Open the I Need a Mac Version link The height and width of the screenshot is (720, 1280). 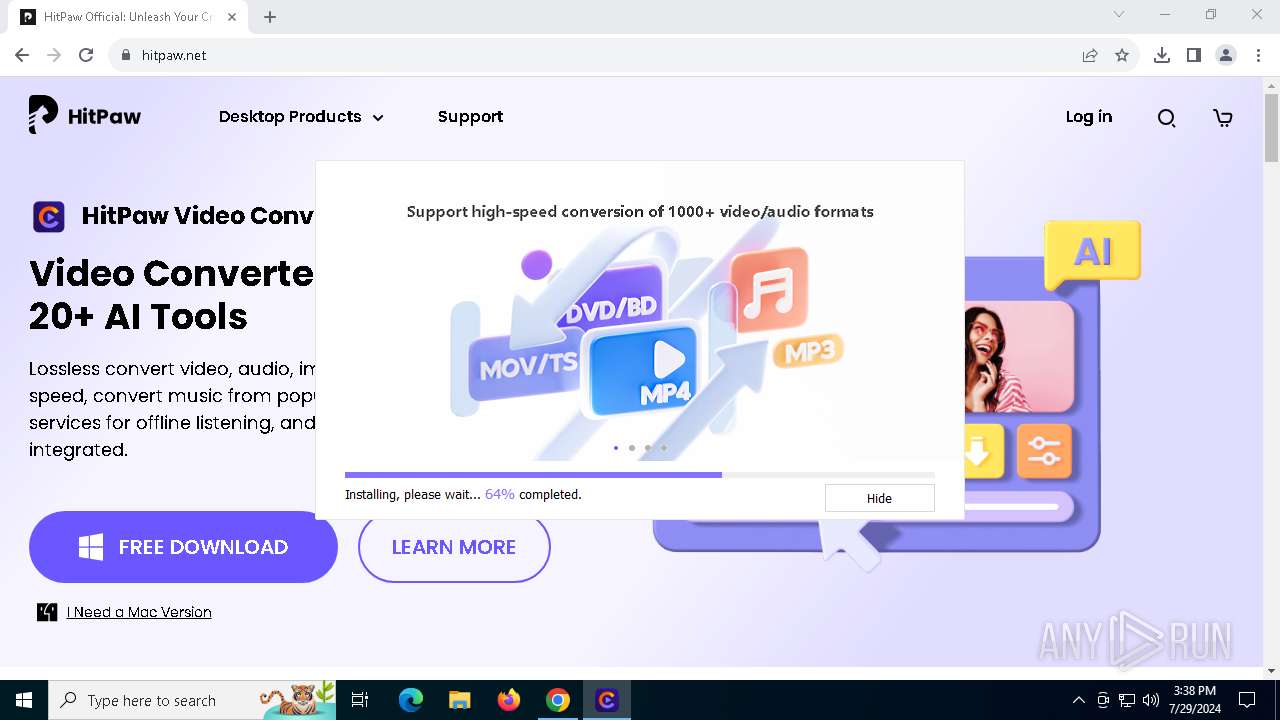tap(139, 612)
